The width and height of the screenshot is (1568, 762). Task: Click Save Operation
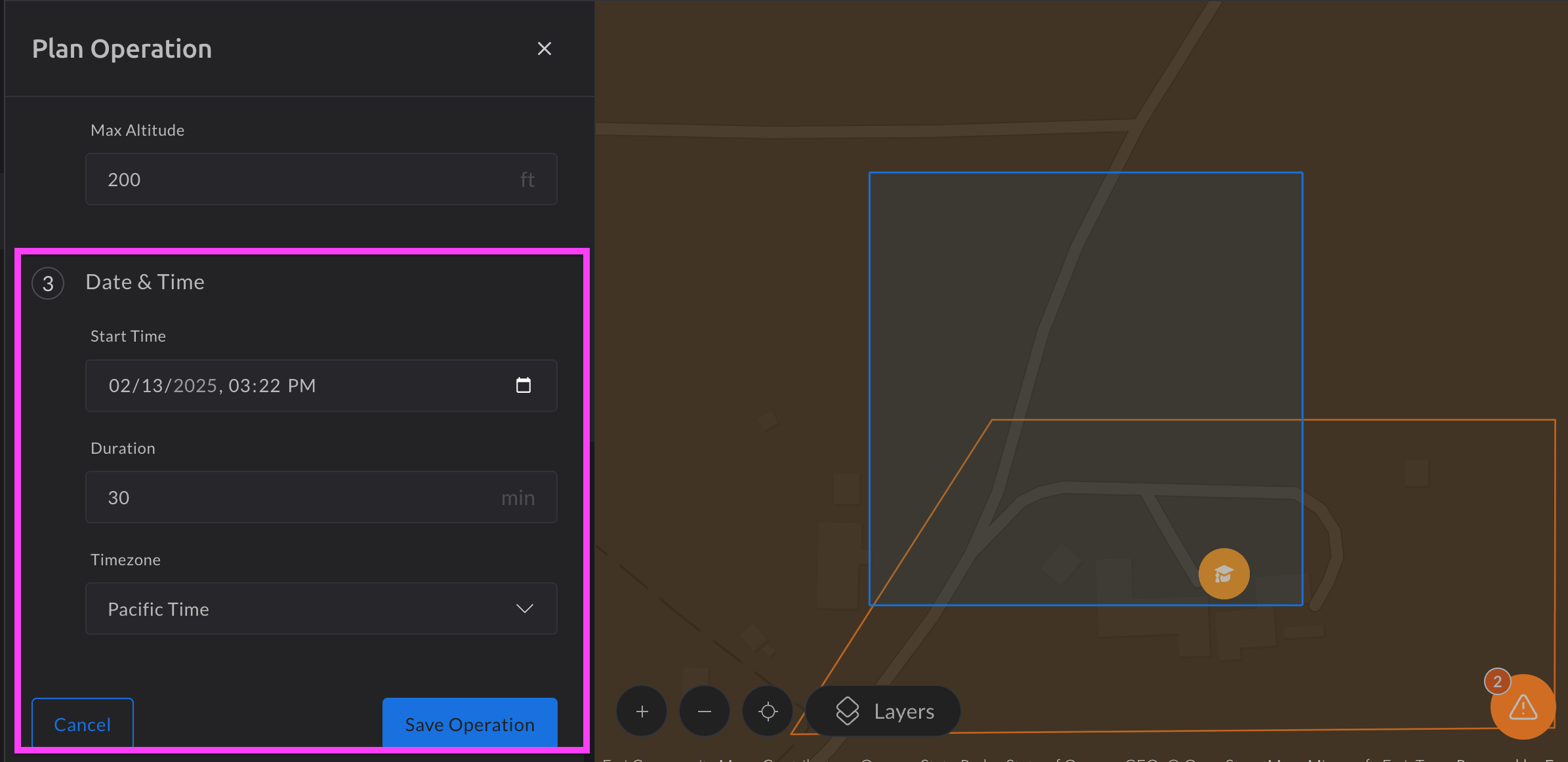coord(470,723)
